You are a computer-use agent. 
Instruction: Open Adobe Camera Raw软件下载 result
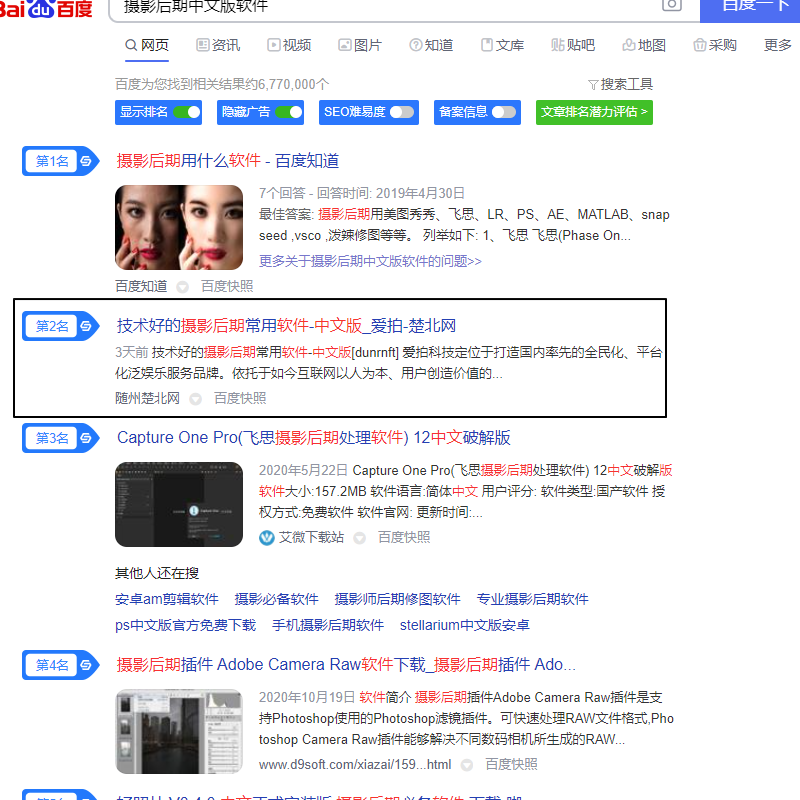point(346,665)
